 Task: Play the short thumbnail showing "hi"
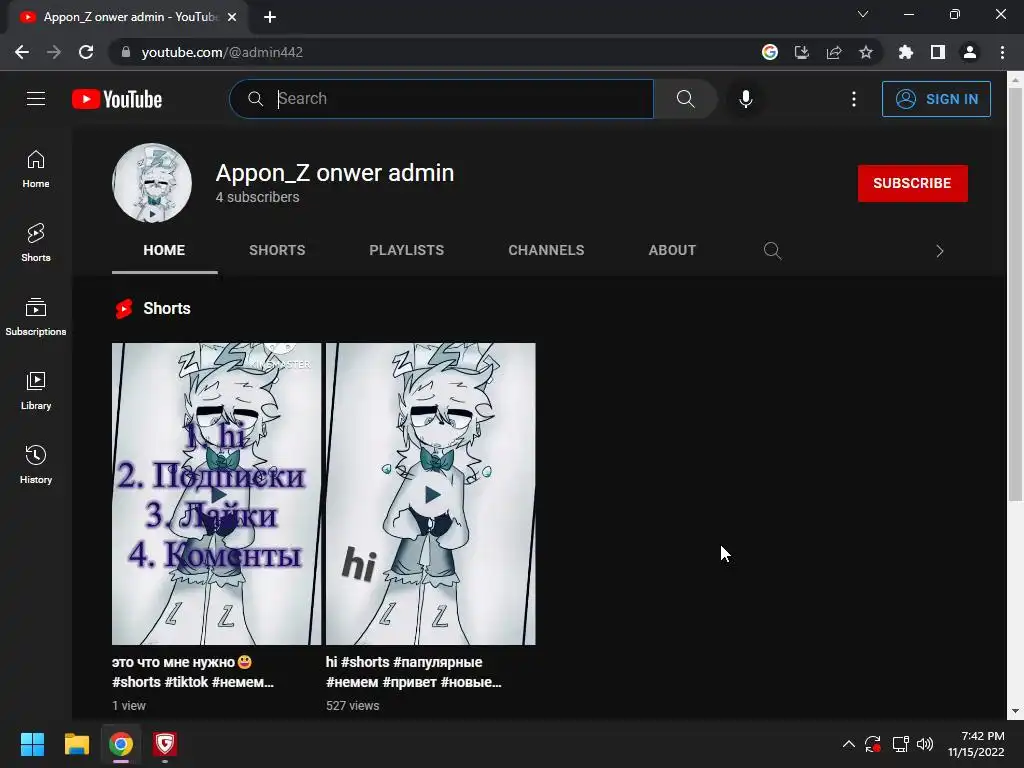click(430, 494)
